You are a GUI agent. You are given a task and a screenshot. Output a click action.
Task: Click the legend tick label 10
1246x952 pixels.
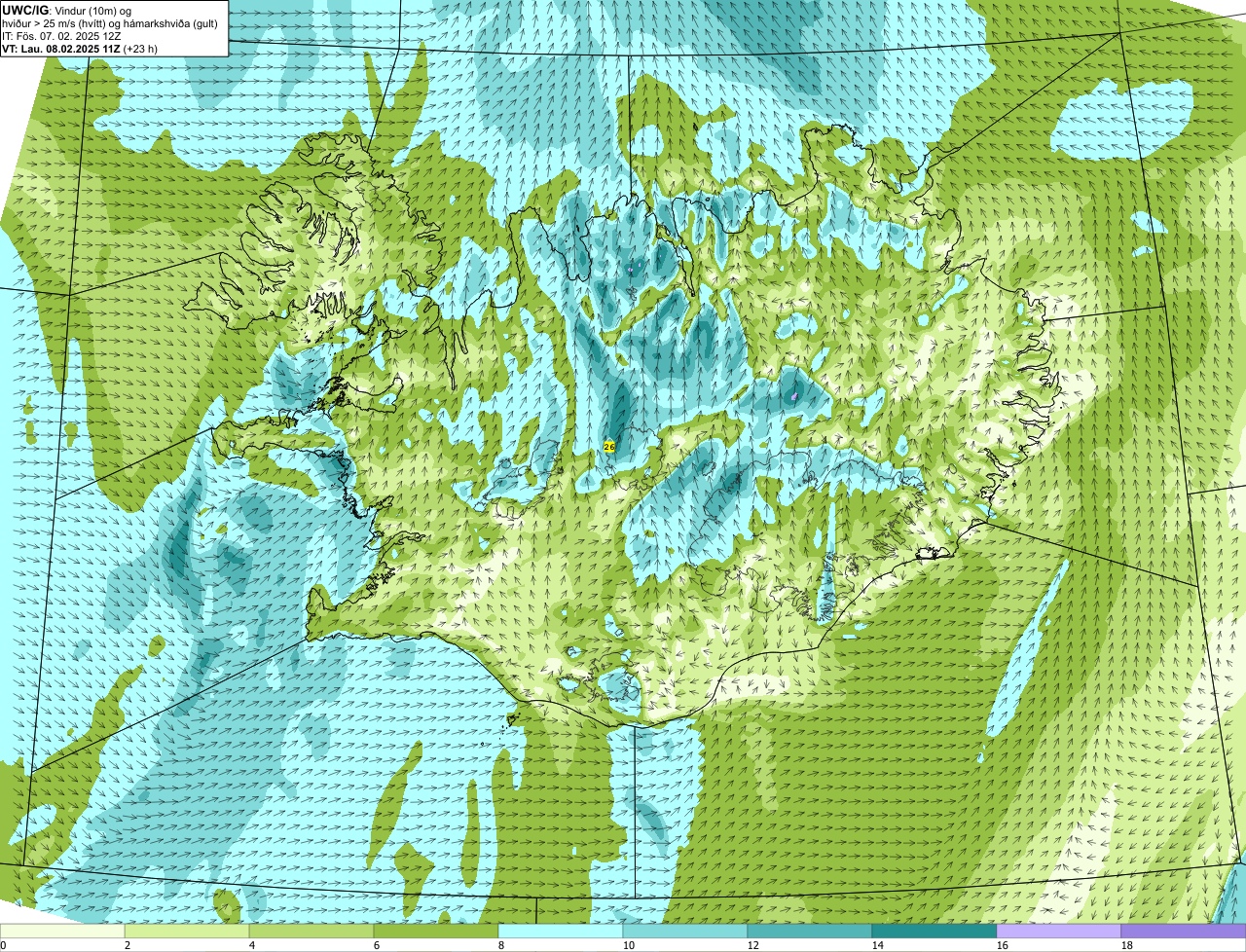[629, 945]
